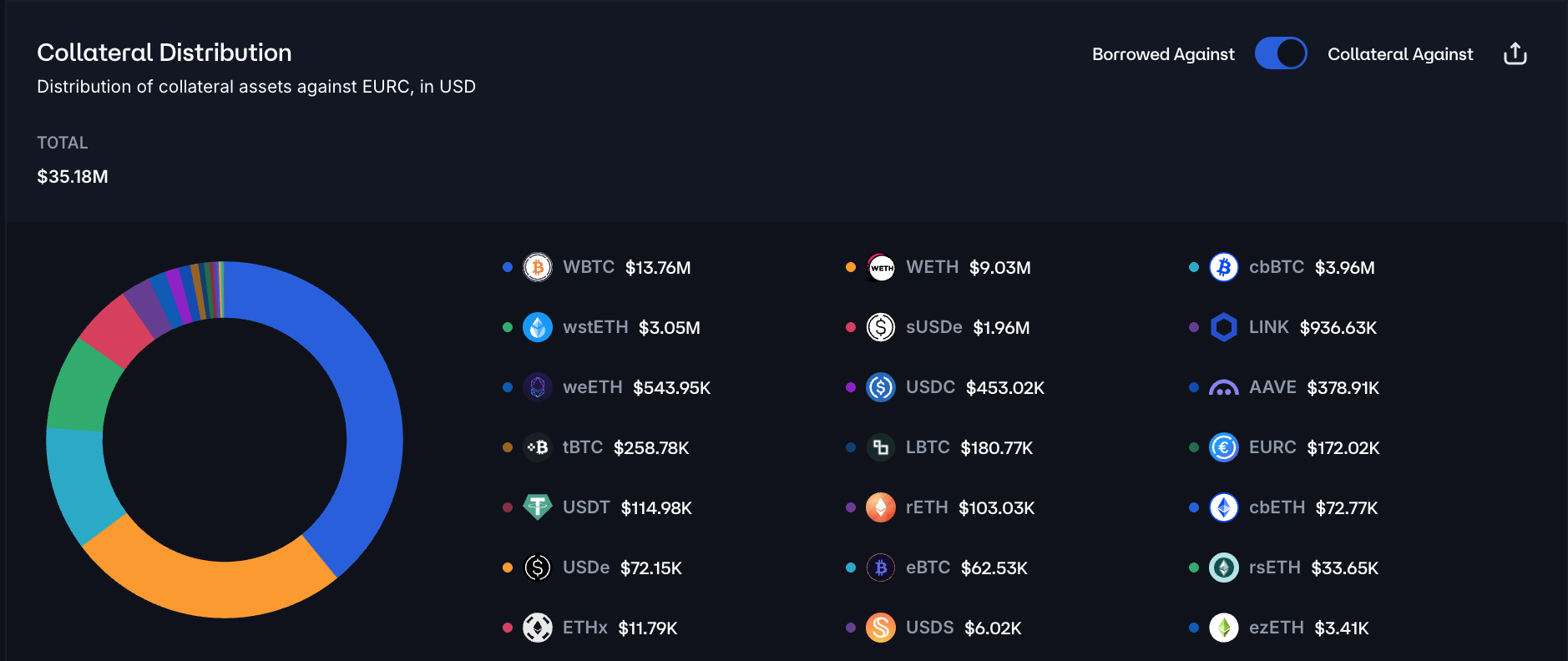Click the blue legend dot beside WBTC
1568x661 pixels.
pos(508,267)
